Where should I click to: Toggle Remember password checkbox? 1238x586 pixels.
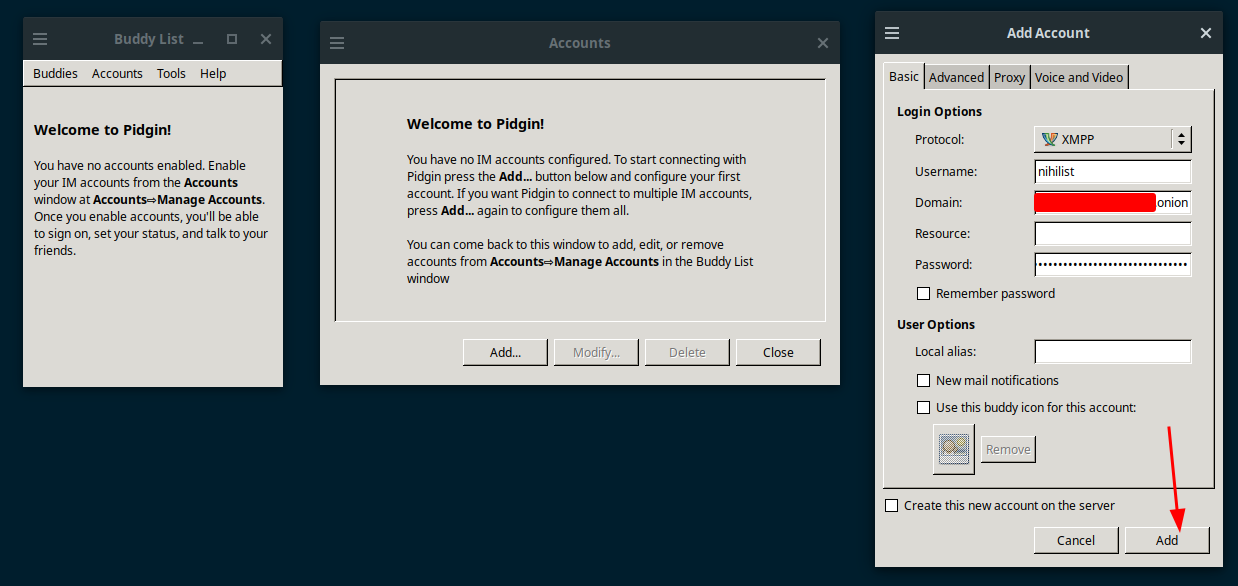[x=924, y=293]
